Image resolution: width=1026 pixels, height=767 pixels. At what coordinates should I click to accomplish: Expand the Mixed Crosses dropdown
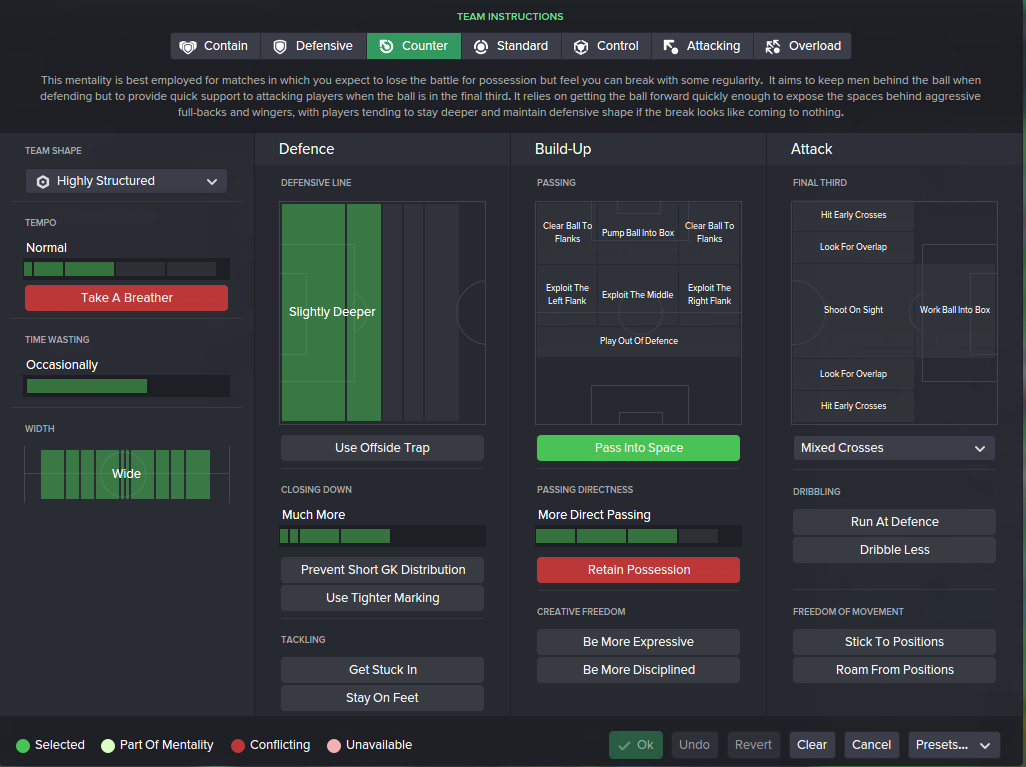pos(894,448)
